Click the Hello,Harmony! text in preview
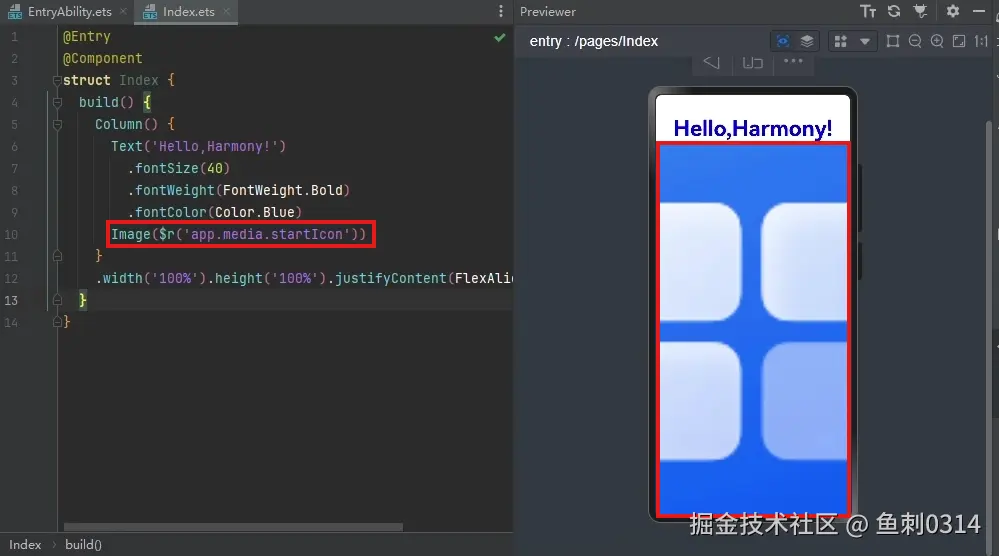The width and height of the screenshot is (999, 556). coord(752,129)
